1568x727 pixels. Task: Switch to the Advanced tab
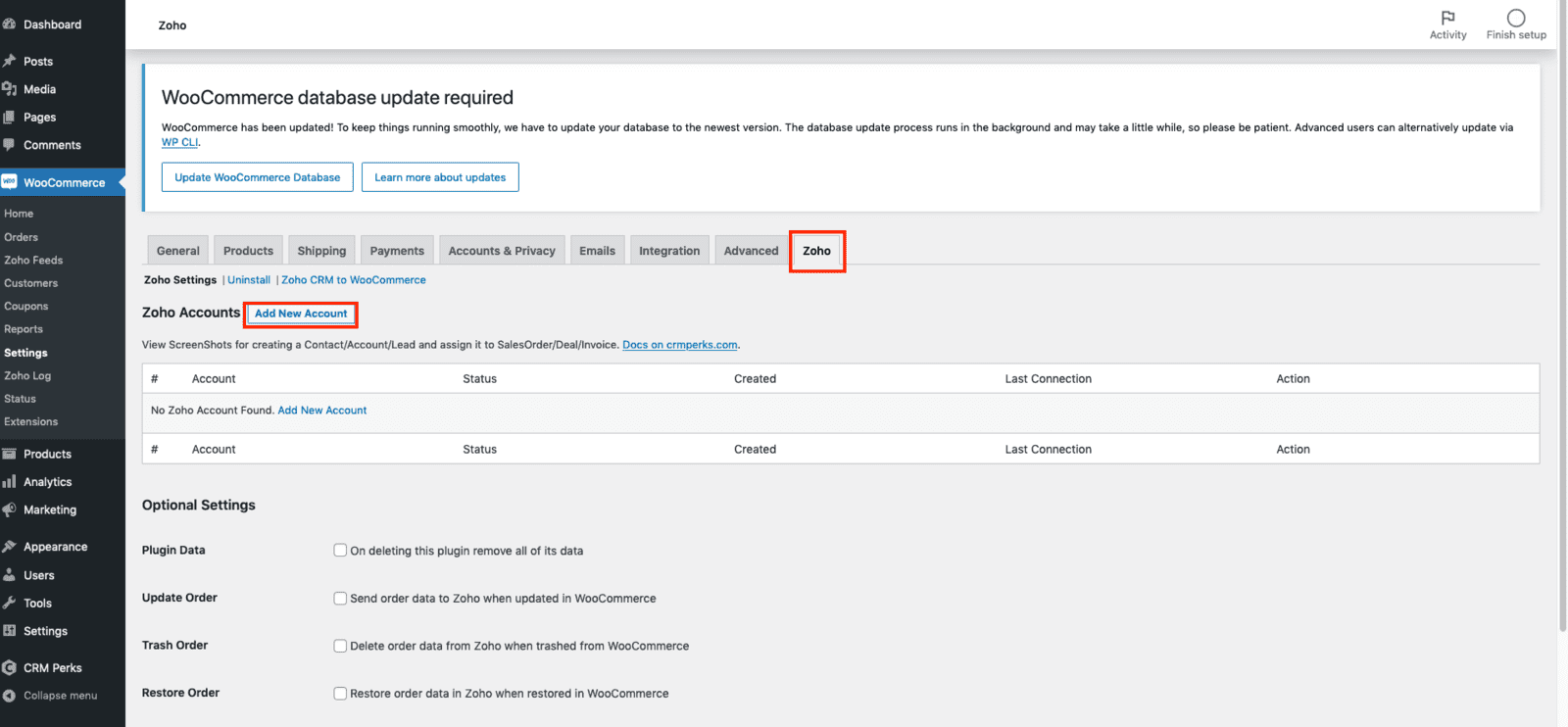pyautogui.click(x=751, y=250)
